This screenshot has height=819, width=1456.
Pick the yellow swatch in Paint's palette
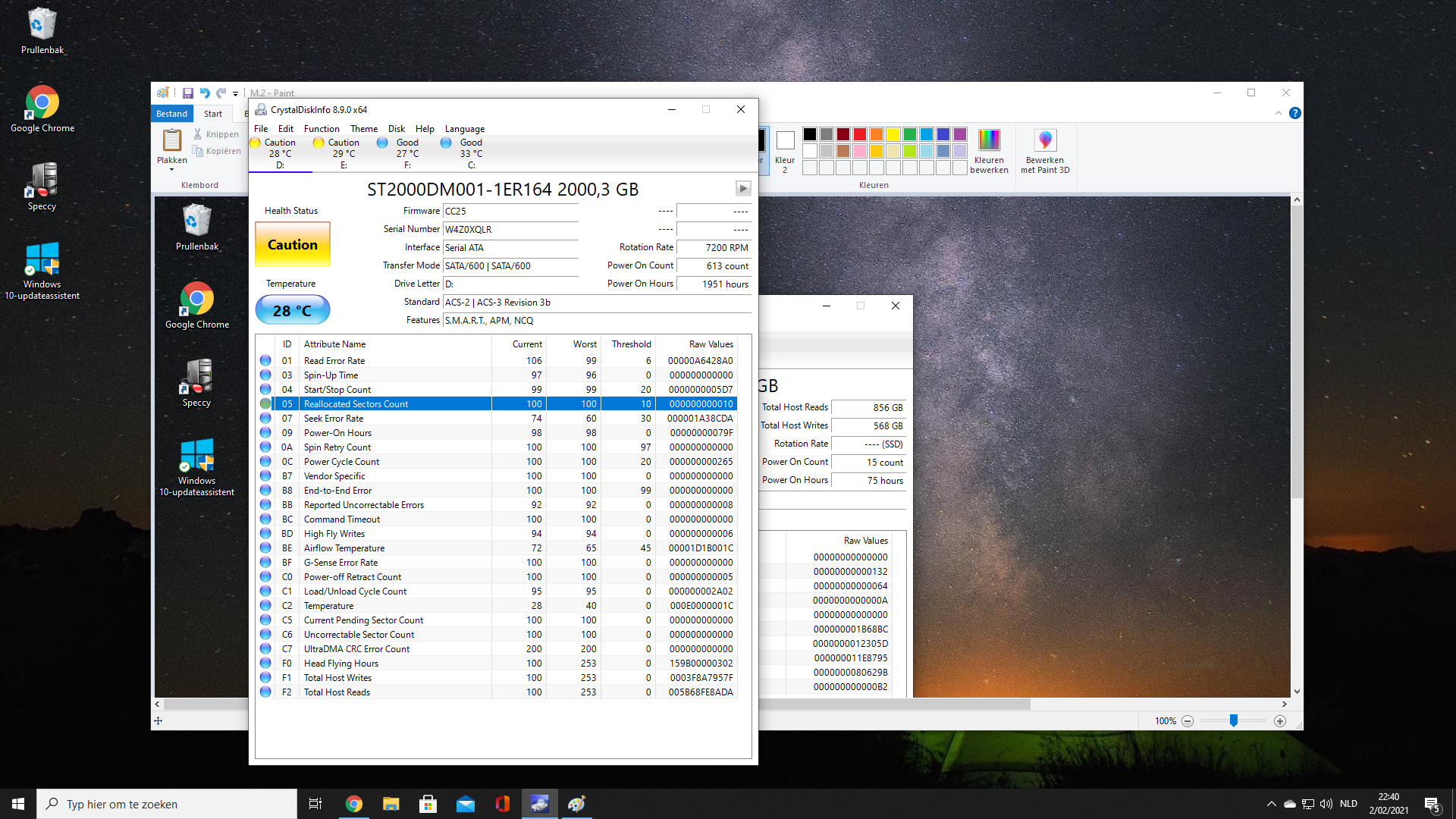click(x=893, y=134)
